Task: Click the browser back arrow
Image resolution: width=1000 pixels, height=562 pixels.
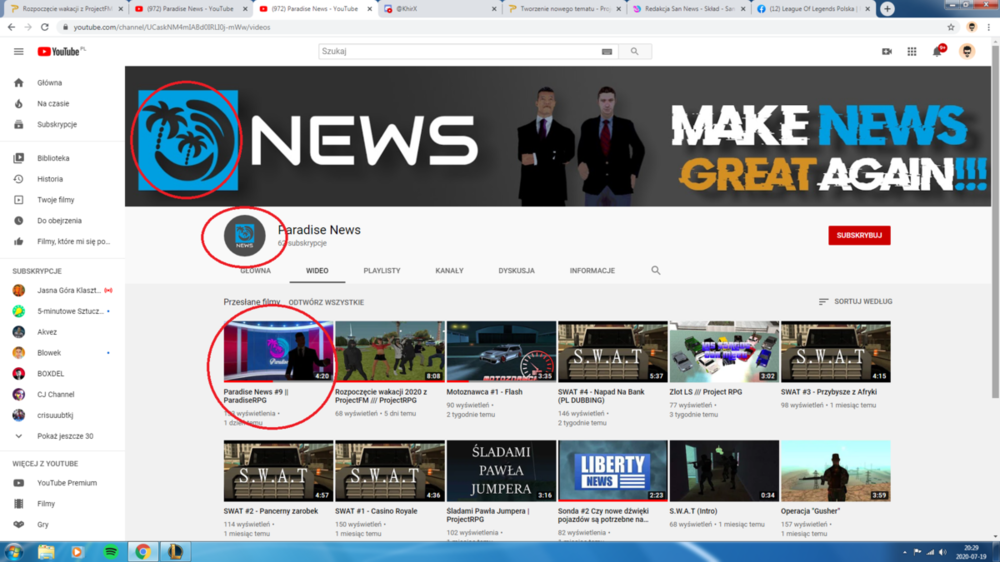Action: point(11,27)
